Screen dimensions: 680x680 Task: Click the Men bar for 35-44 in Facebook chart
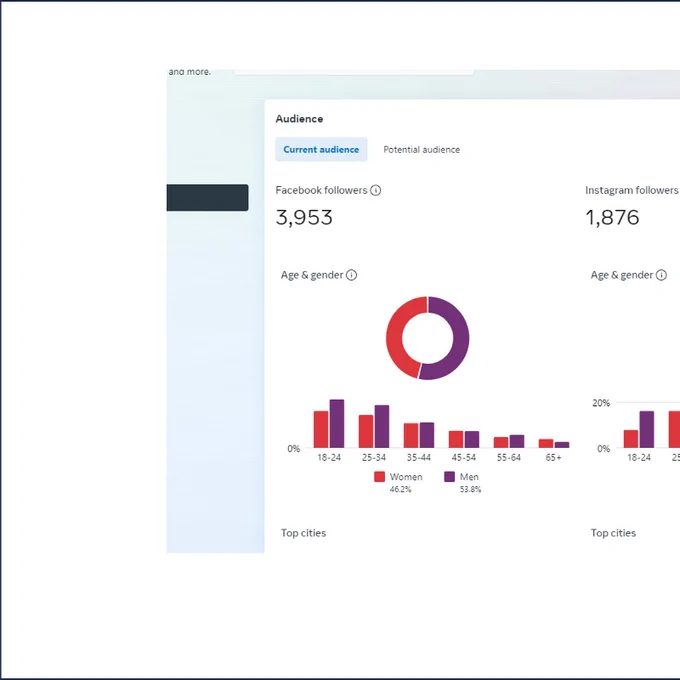tap(427, 435)
